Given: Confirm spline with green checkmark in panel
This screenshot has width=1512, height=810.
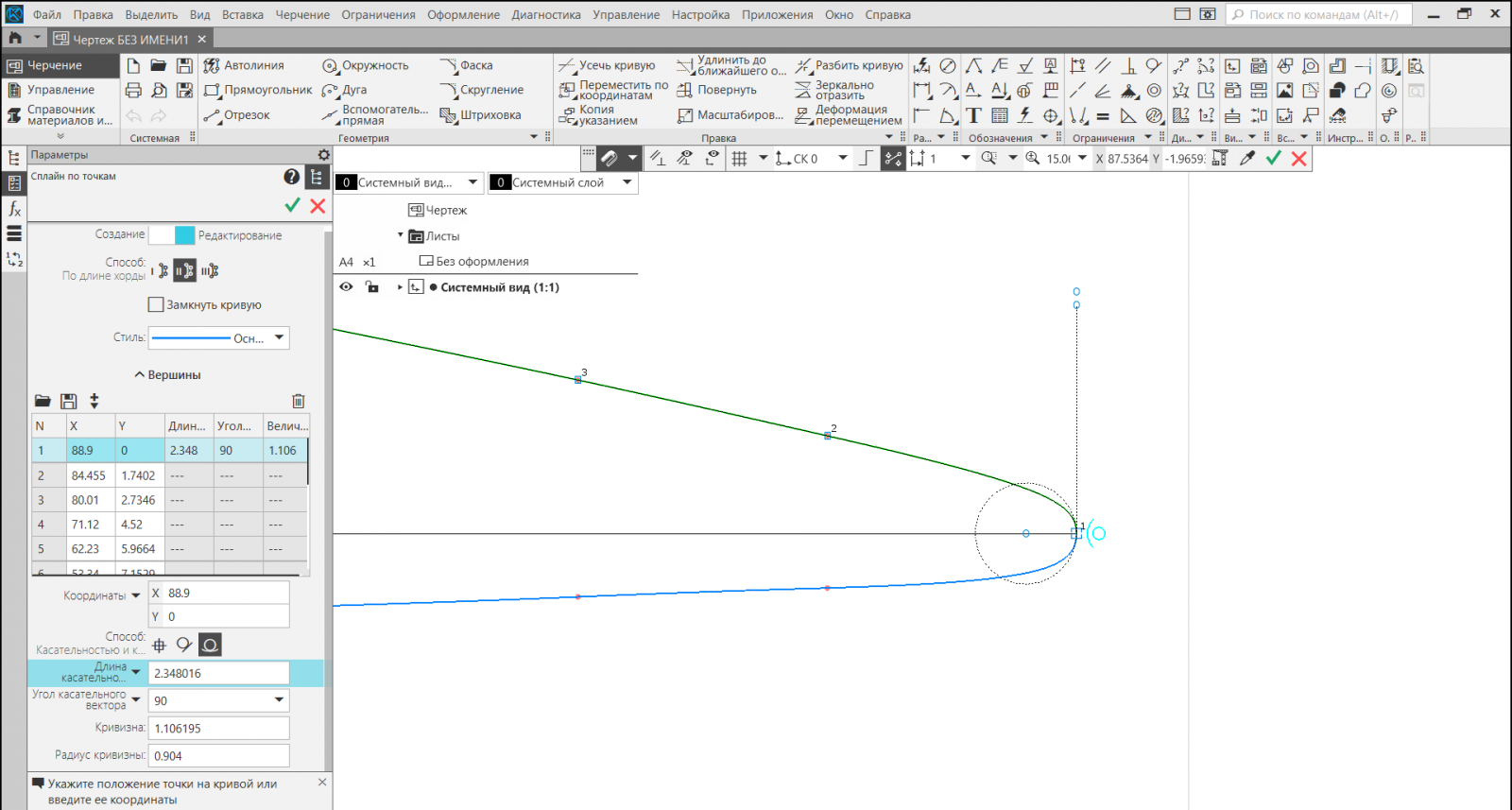Looking at the screenshot, I should pyautogui.click(x=292, y=205).
